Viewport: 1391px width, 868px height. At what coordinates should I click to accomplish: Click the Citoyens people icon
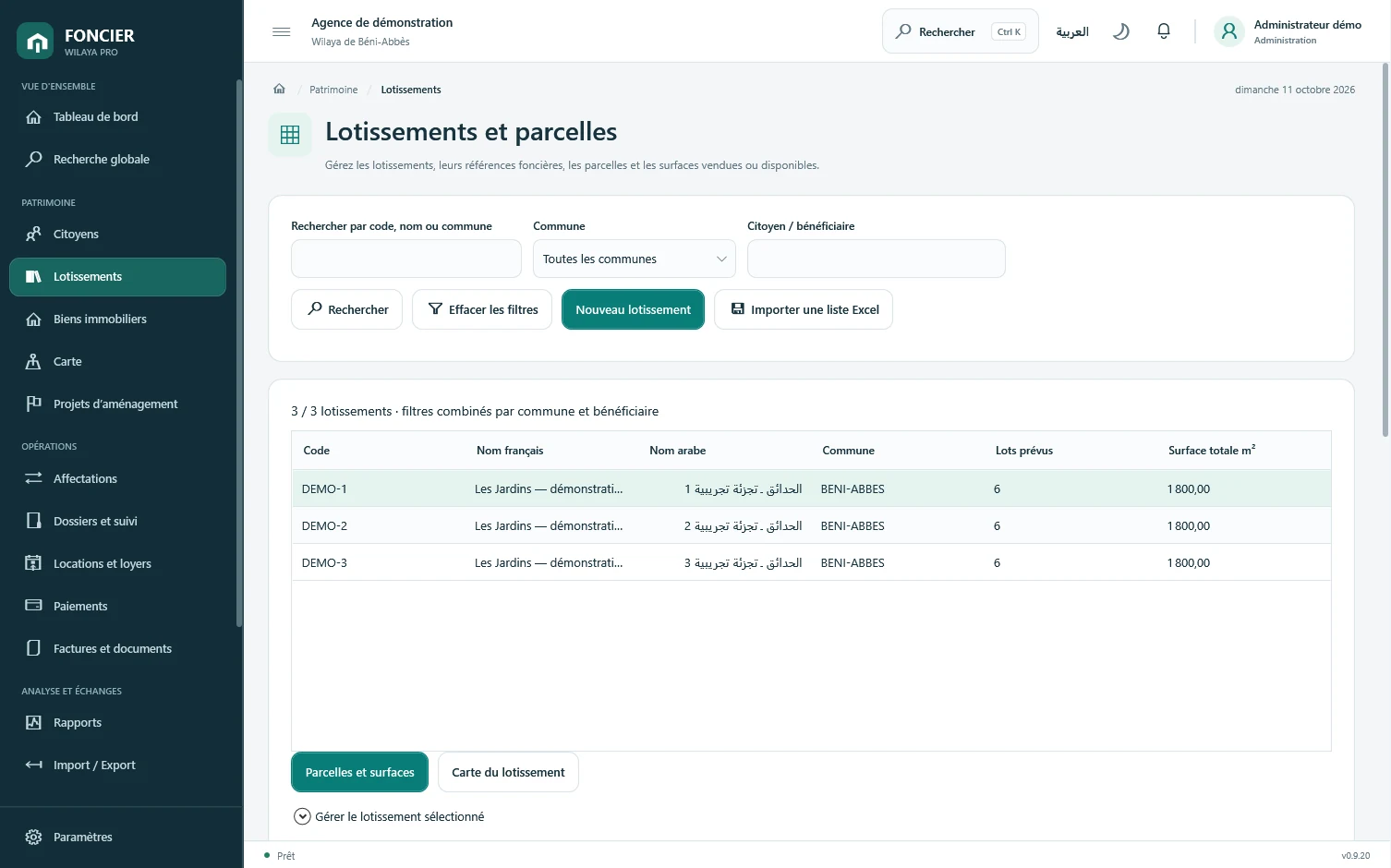pos(34,235)
